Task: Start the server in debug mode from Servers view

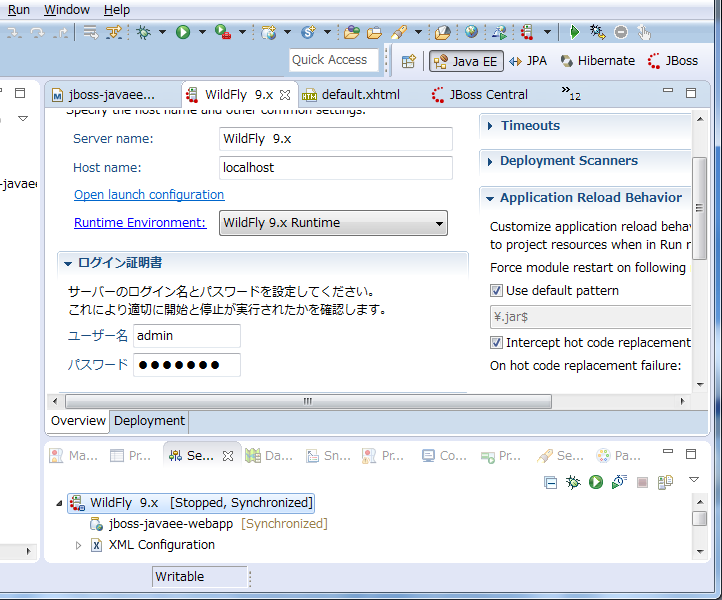Action: (x=573, y=482)
